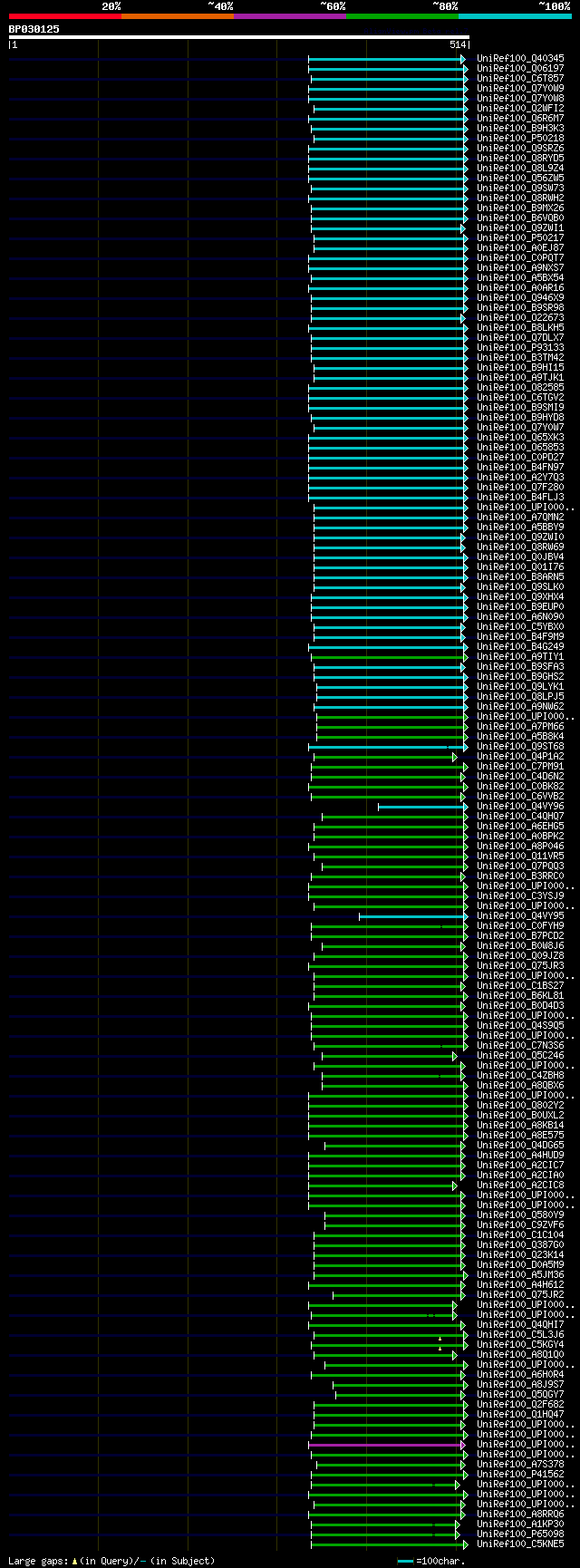Viewport: 580px width, 1568px height.
Task: Open hit UniRef100_Q9ZWI1
Action: click(x=520, y=228)
